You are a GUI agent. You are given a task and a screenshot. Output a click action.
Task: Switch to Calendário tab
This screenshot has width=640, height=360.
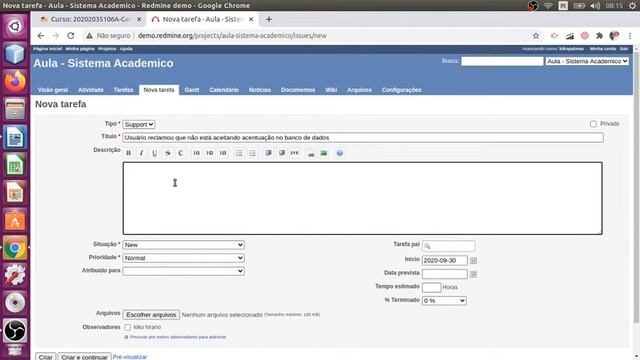point(224,90)
